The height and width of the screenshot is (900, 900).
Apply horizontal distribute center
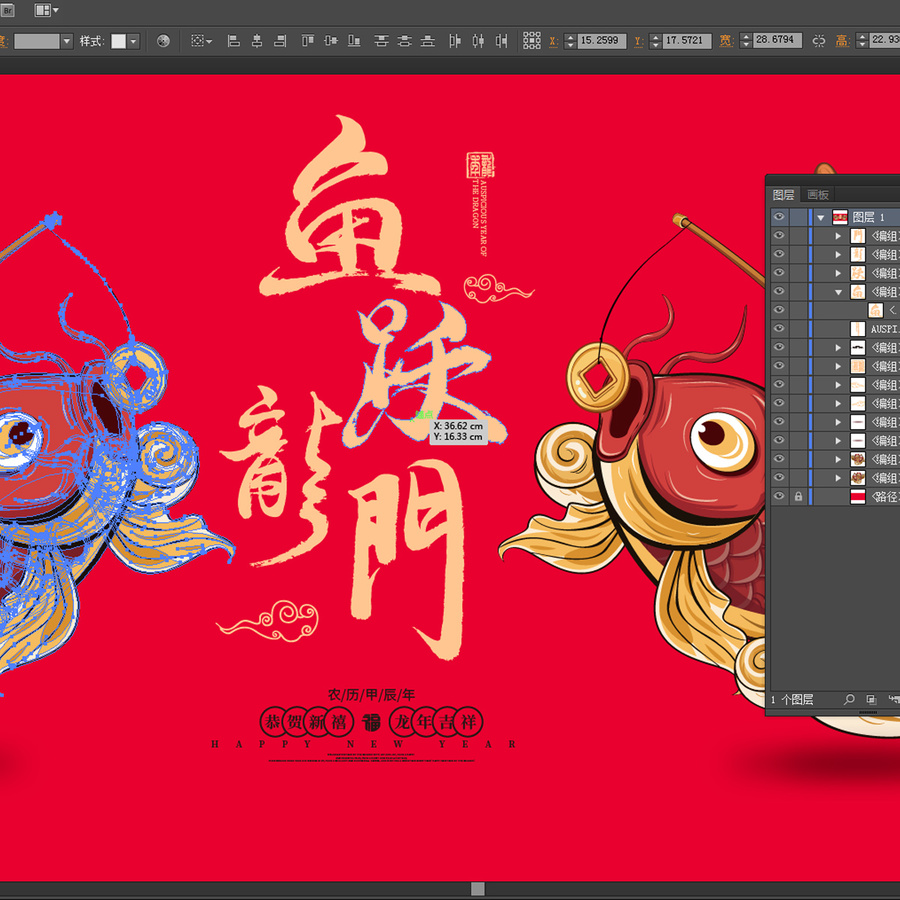(478, 41)
